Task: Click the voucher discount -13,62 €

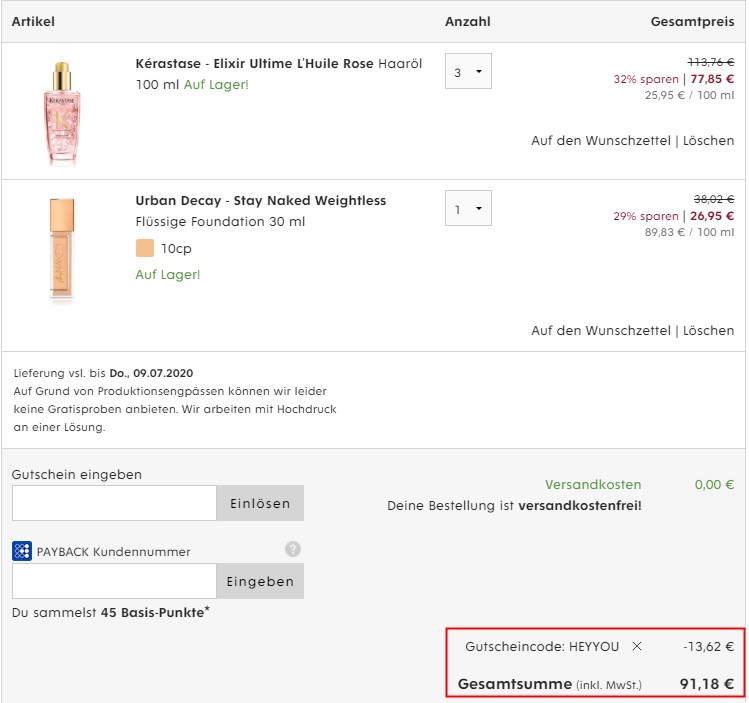Action: pos(708,647)
